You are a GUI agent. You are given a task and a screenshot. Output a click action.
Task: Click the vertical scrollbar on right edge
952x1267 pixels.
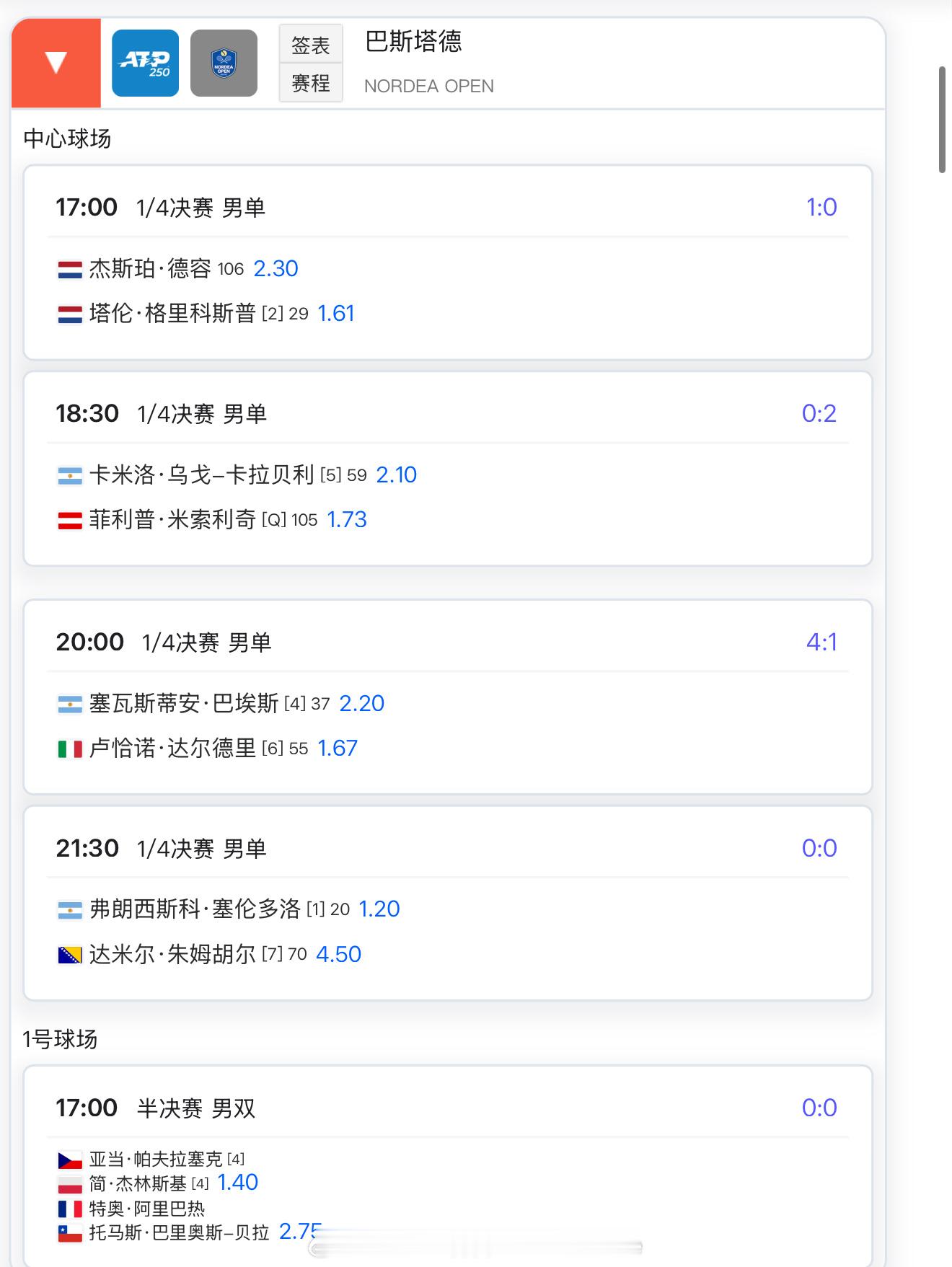tap(942, 120)
